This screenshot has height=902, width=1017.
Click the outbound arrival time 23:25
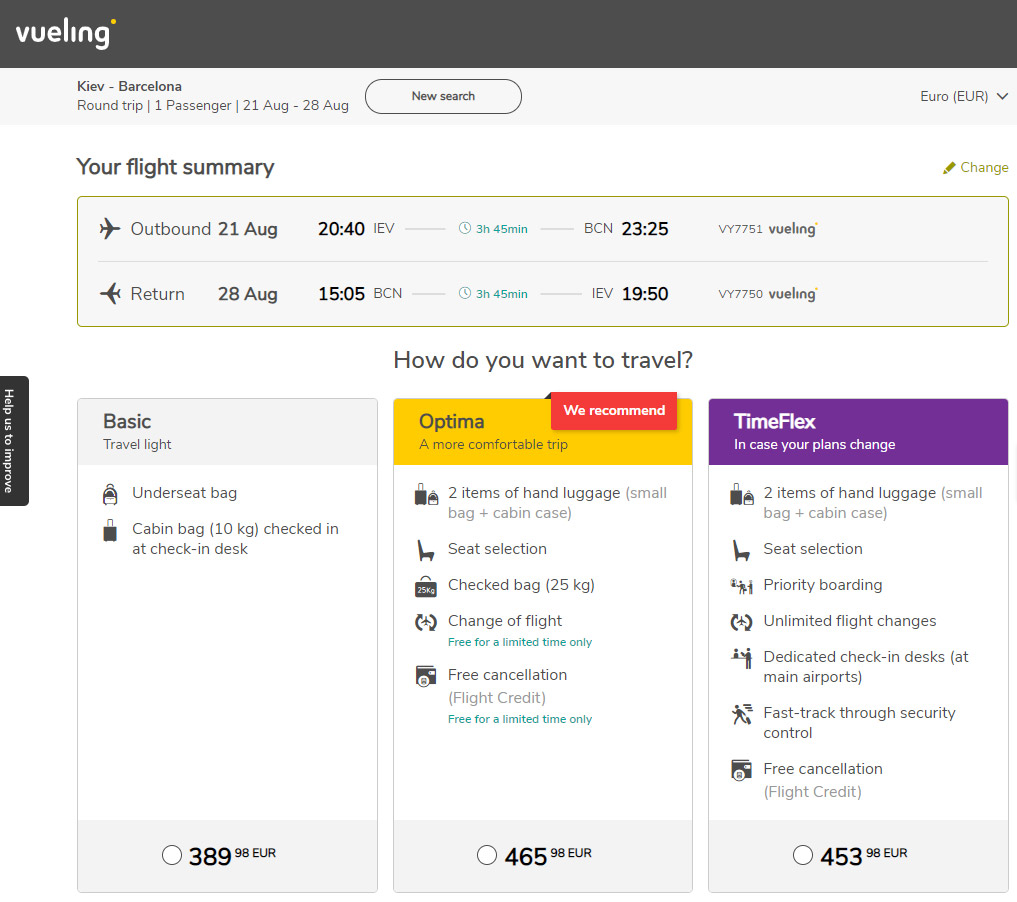(645, 229)
